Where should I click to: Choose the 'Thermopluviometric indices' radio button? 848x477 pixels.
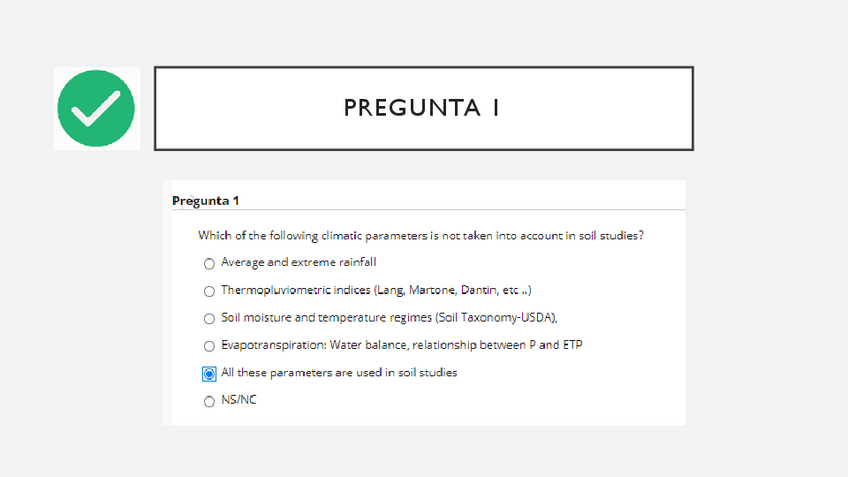(209, 292)
